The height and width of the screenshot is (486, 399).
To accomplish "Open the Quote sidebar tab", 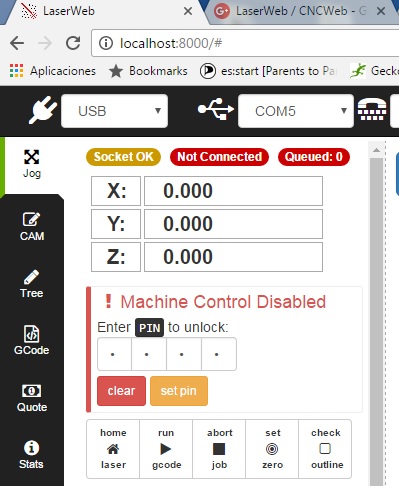I will (x=32, y=398).
